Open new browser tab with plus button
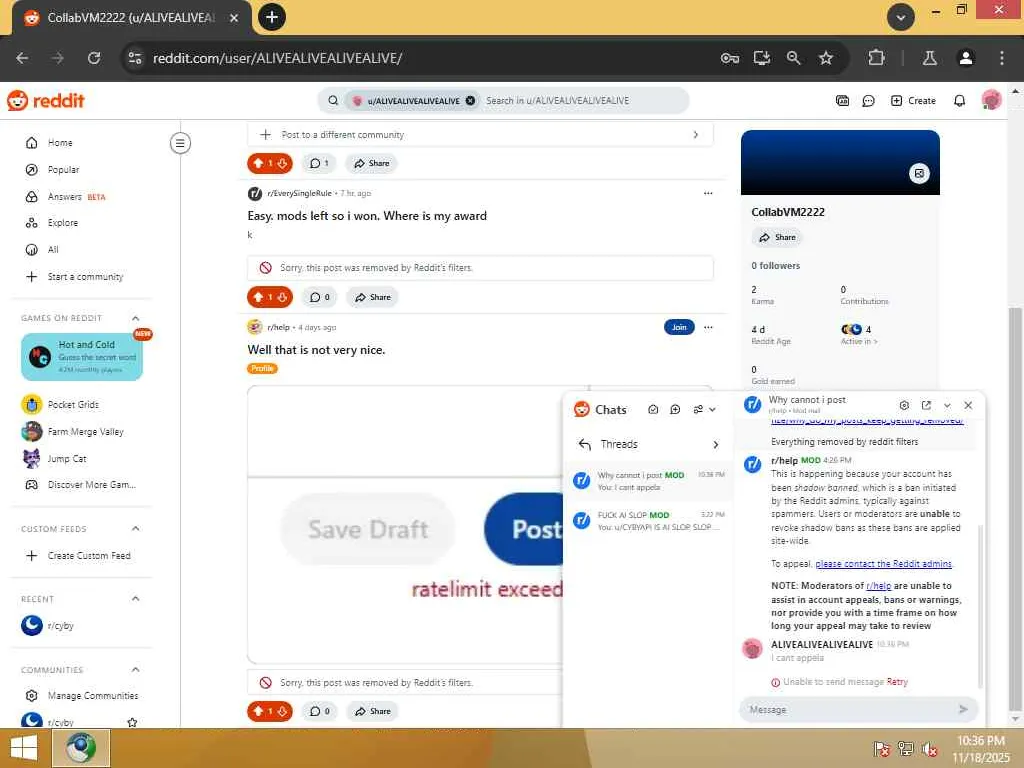Screen dimensions: 1024x768 (272, 17)
